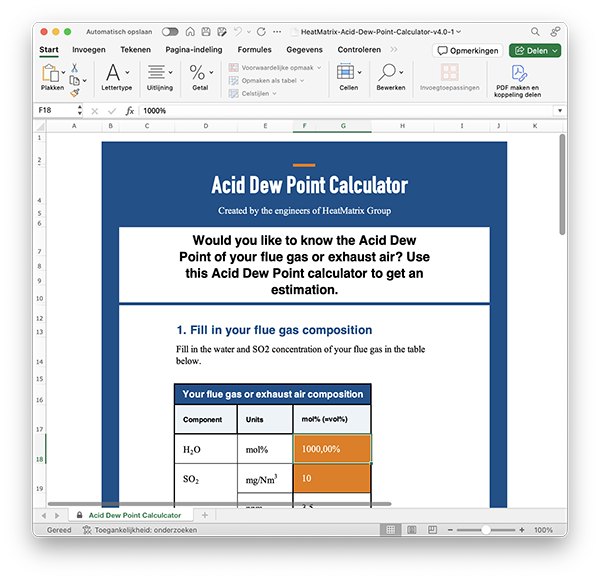The image size is (600, 580).
Task: Open Voorwaardelijke opmaak menu
Action: coord(275,68)
